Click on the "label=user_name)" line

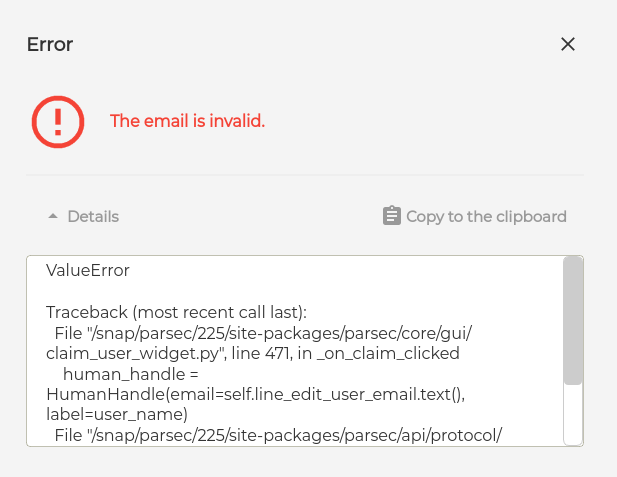point(117,414)
